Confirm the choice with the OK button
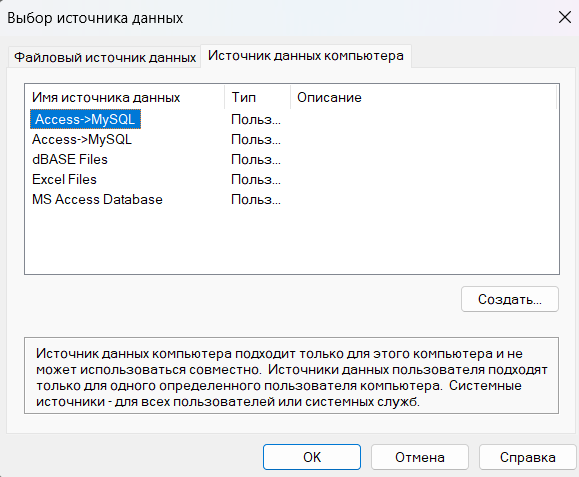The width and height of the screenshot is (579, 477). pyautogui.click(x=312, y=457)
